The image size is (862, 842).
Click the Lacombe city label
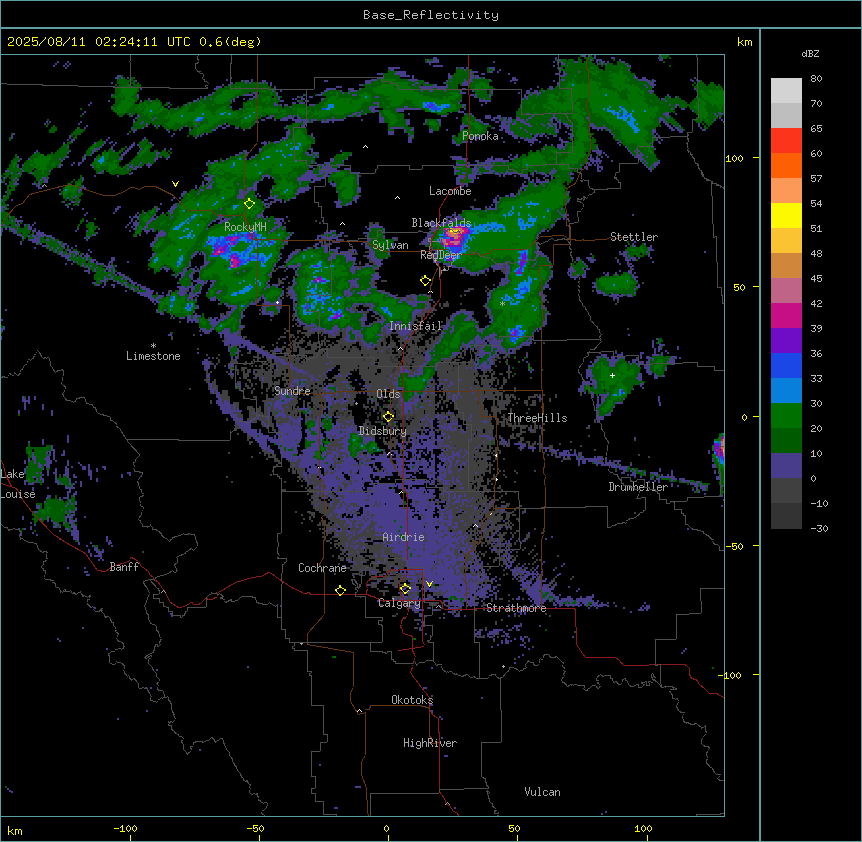click(450, 191)
